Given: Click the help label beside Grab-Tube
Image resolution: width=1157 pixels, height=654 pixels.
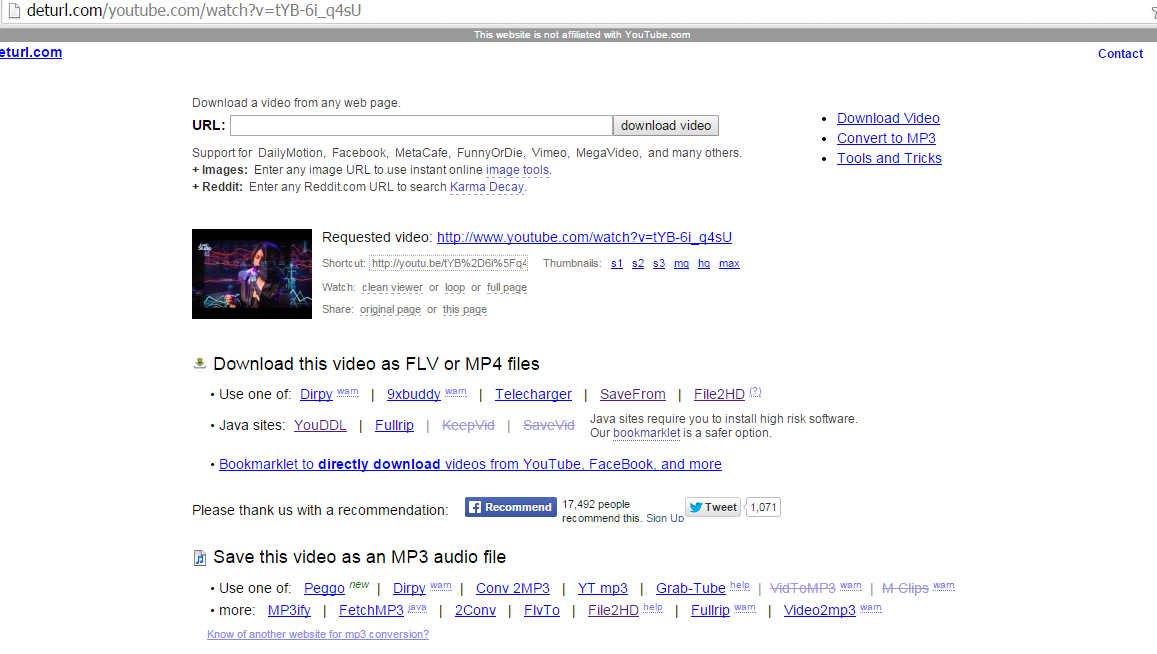Looking at the screenshot, I should (740, 585).
